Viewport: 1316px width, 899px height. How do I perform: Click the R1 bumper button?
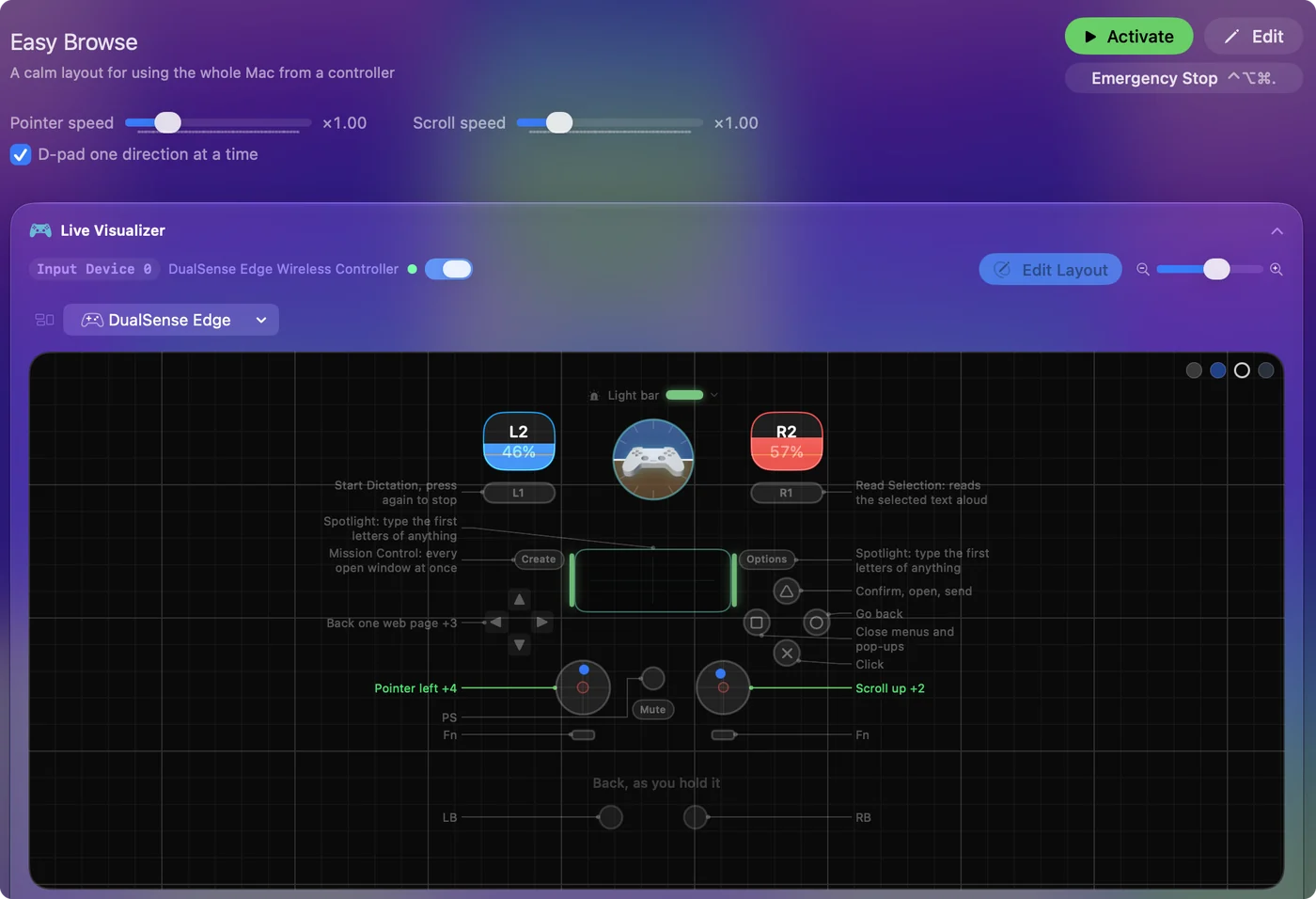[787, 493]
